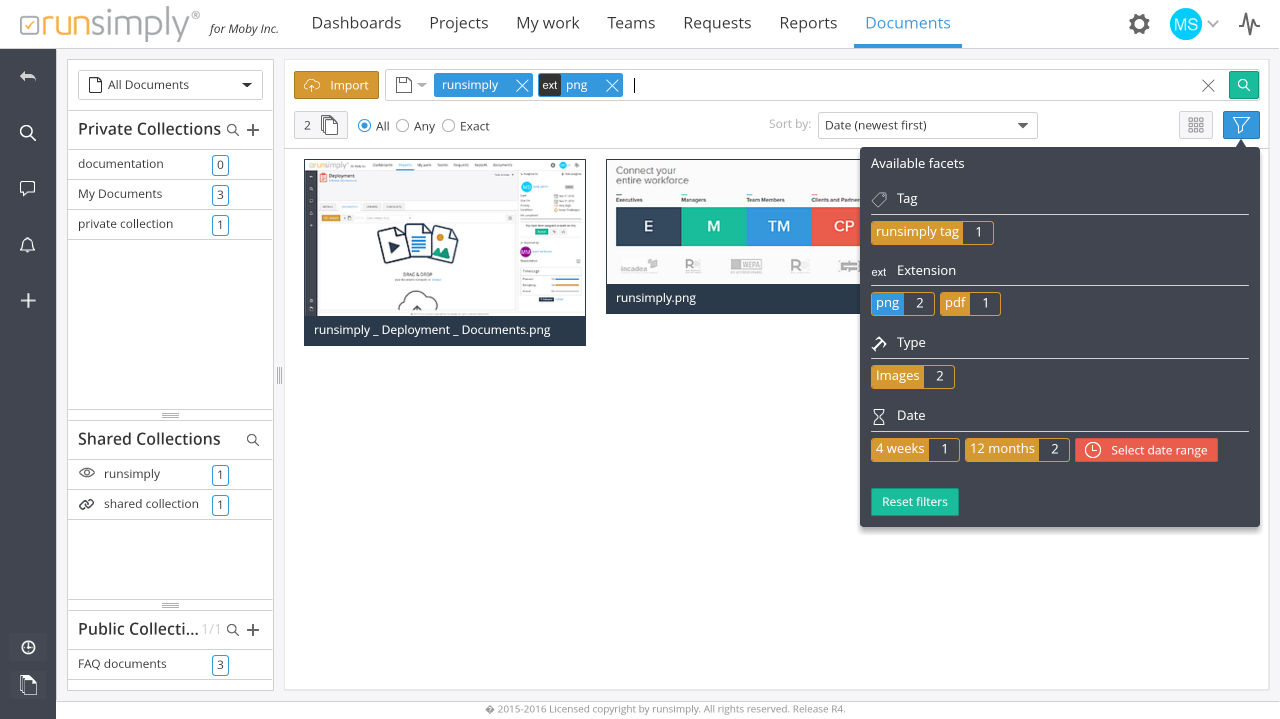This screenshot has height=719, width=1280.
Task: Click the Select date range button
Action: pyautogui.click(x=1146, y=450)
